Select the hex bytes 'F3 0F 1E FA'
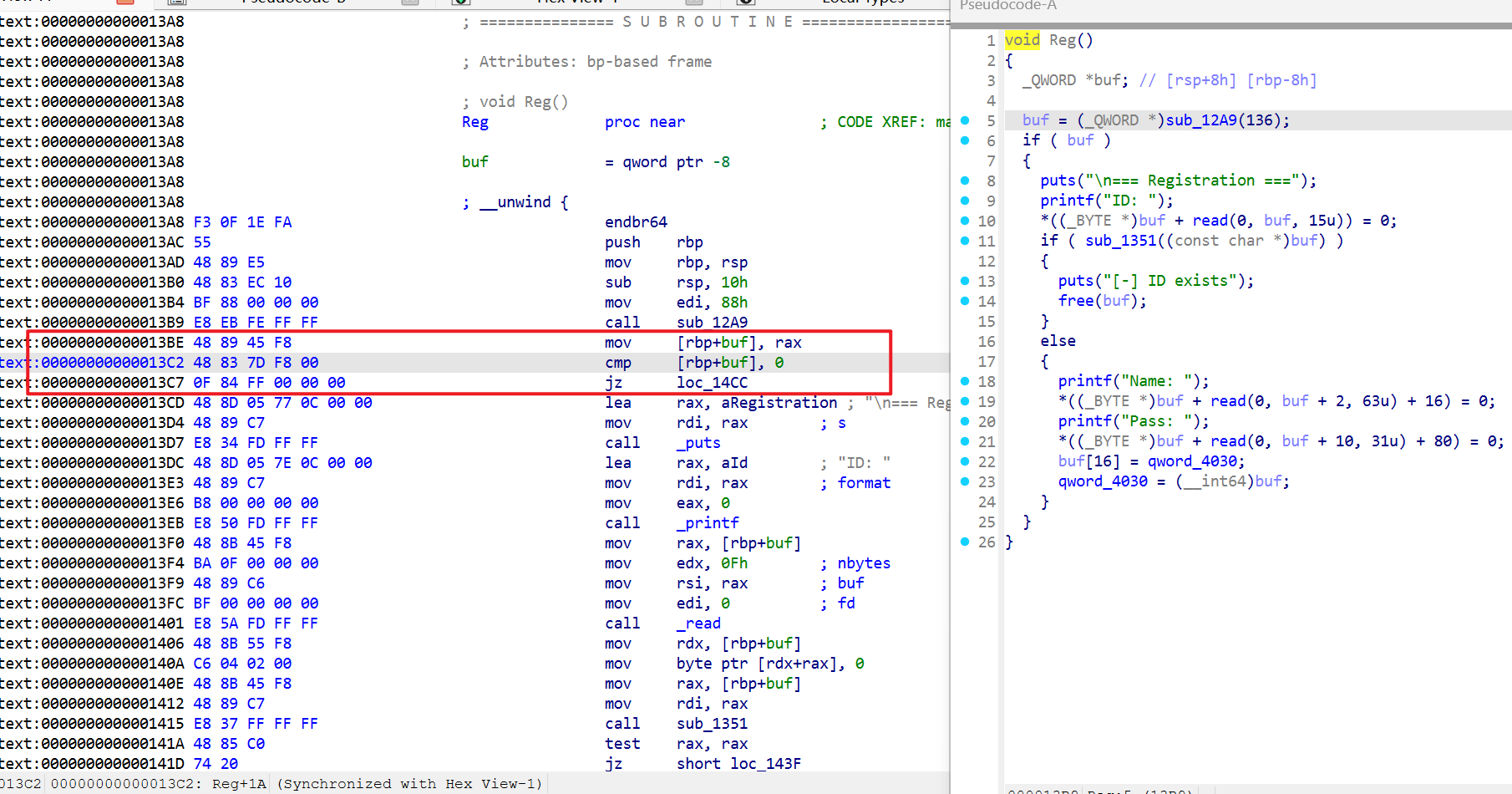The height and width of the screenshot is (794, 1512). 242,222
